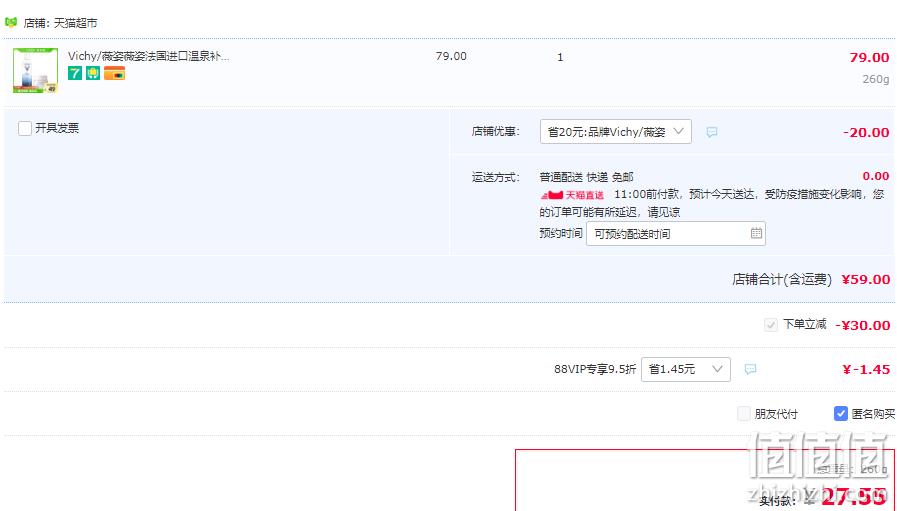Screen dimensions: 897x511
Task: Click the -20.00 store discount amount
Action: point(866,132)
